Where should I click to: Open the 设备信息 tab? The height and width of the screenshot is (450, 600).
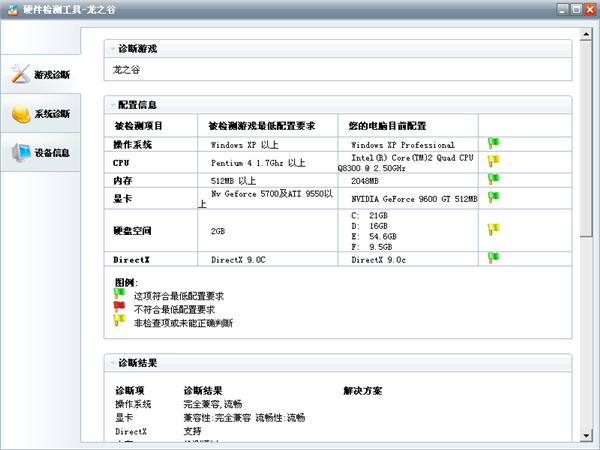pos(41,152)
